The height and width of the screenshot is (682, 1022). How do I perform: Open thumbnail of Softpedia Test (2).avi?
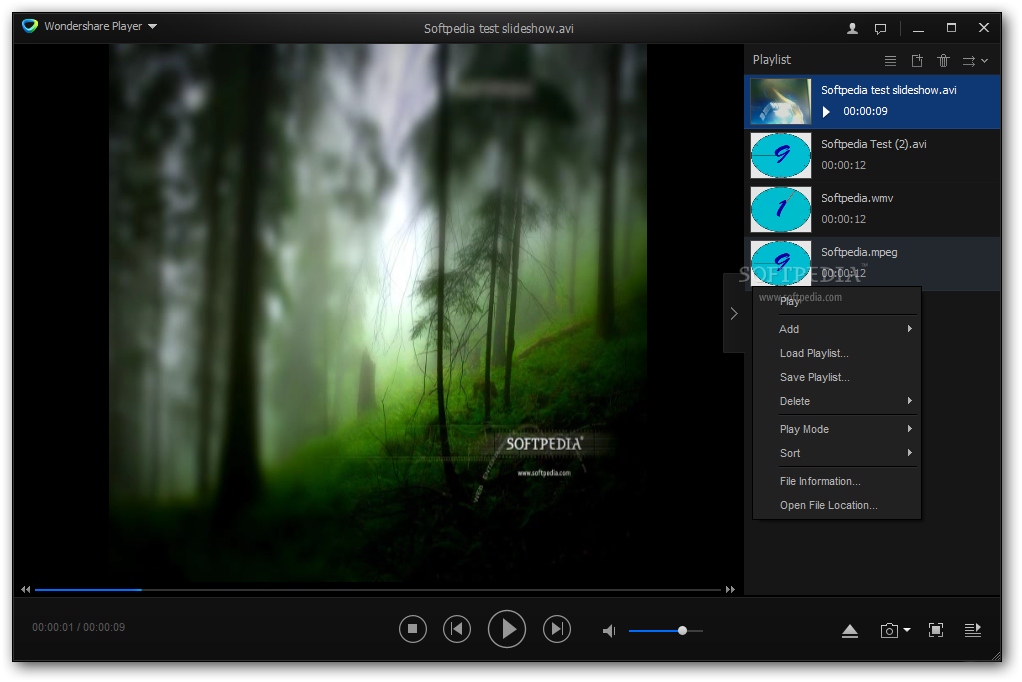click(781, 155)
